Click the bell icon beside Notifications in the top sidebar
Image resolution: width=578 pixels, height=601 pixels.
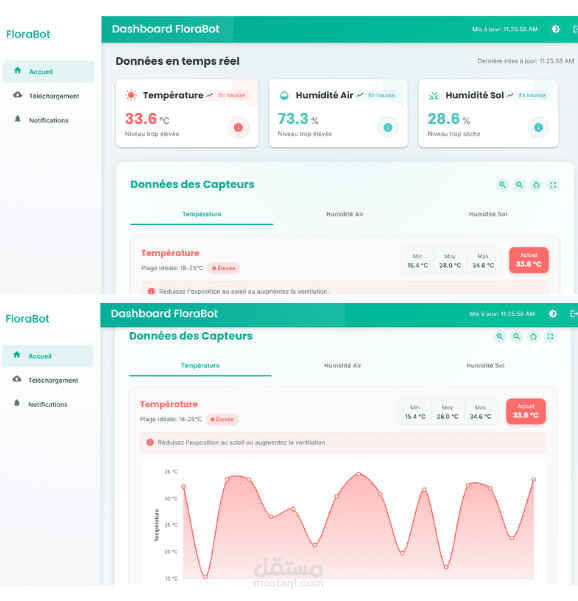pyautogui.click(x=18, y=119)
